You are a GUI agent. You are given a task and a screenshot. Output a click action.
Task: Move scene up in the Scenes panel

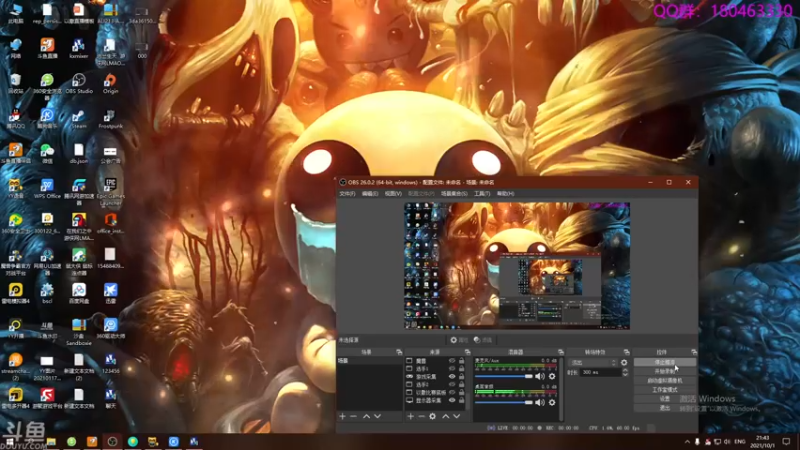coord(366,416)
